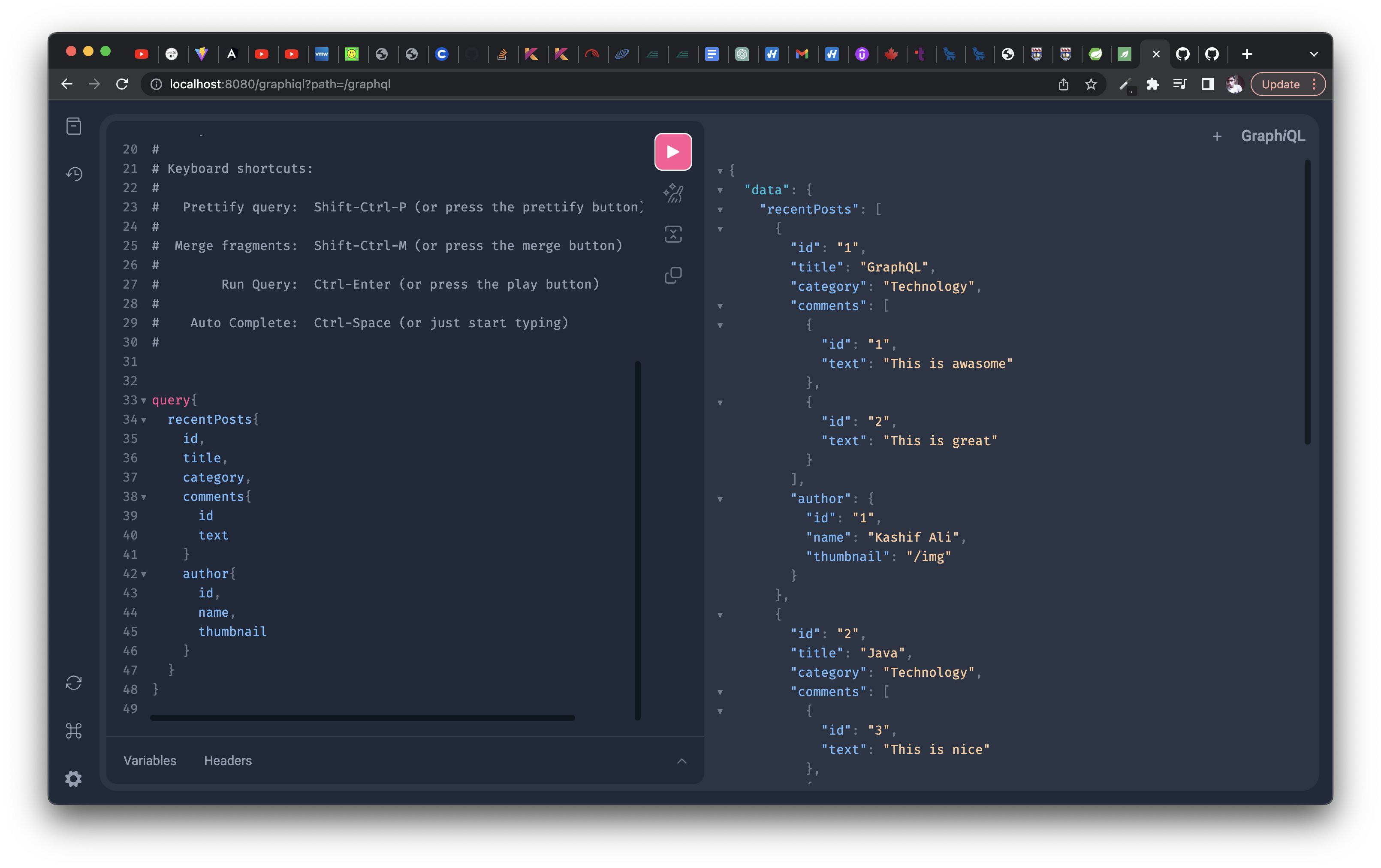This screenshot has width=1381, height=868.
Task: Collapse the data object in the response
Action: 721,190
